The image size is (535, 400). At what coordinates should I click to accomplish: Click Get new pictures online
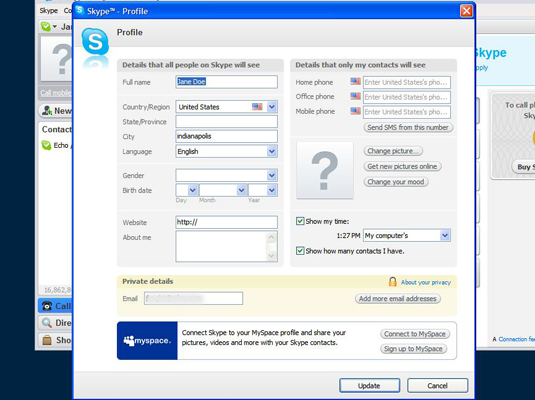click(402, 166)
